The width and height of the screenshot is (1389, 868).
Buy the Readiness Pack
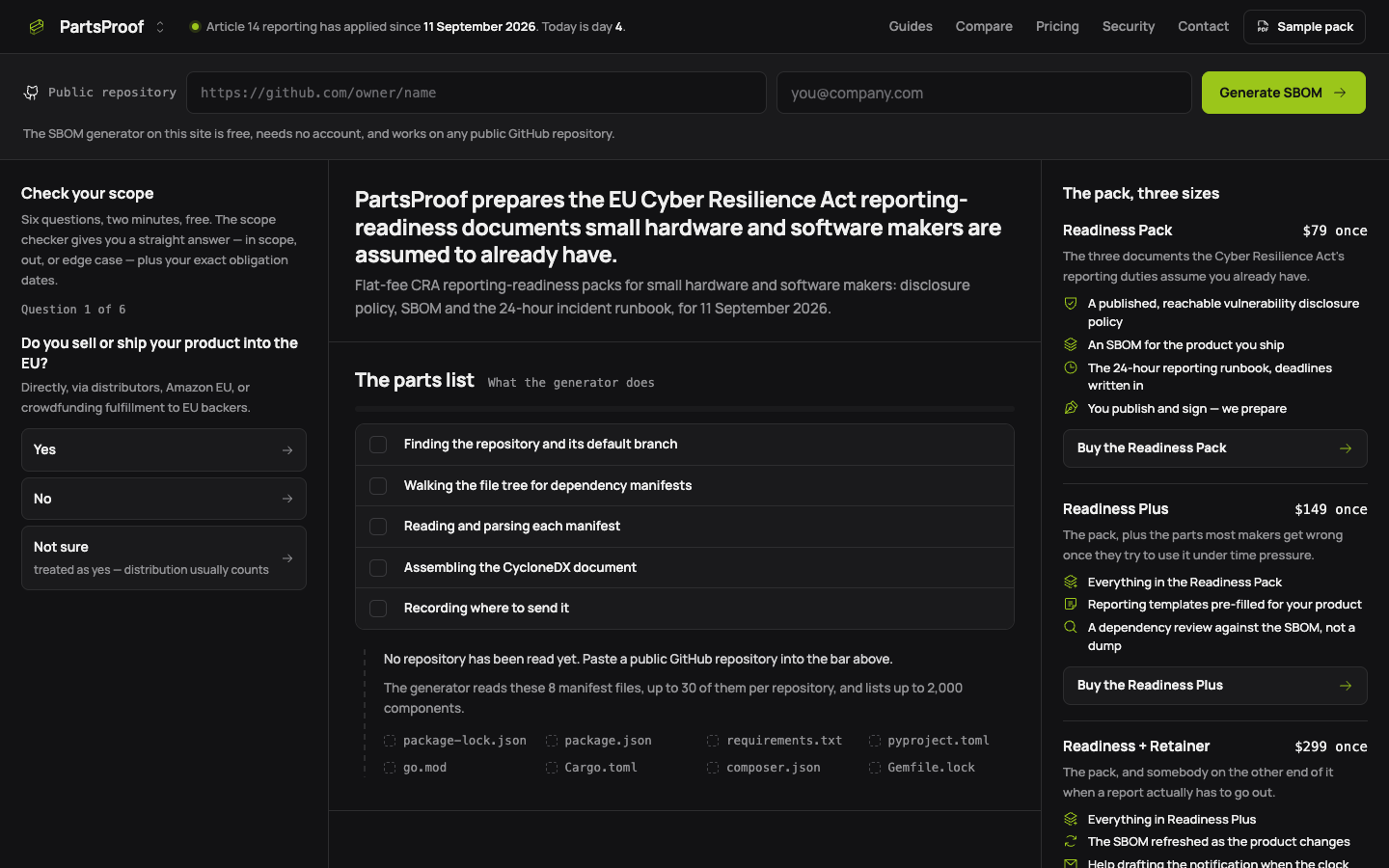tap(1215, 448)
